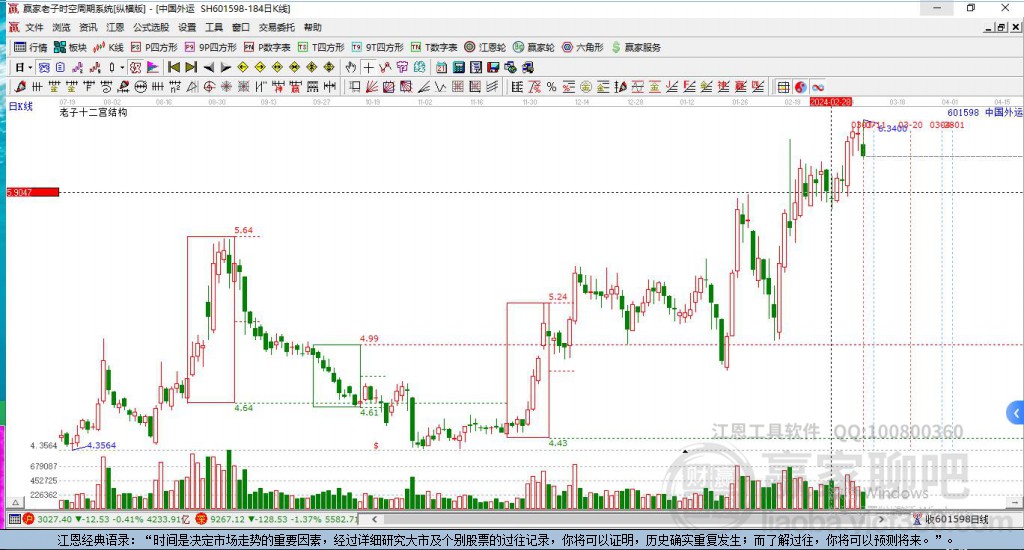Open the T数字表 tool
Image resolution: width=1024 pixels, height=550 pixels.
[434, 47]
